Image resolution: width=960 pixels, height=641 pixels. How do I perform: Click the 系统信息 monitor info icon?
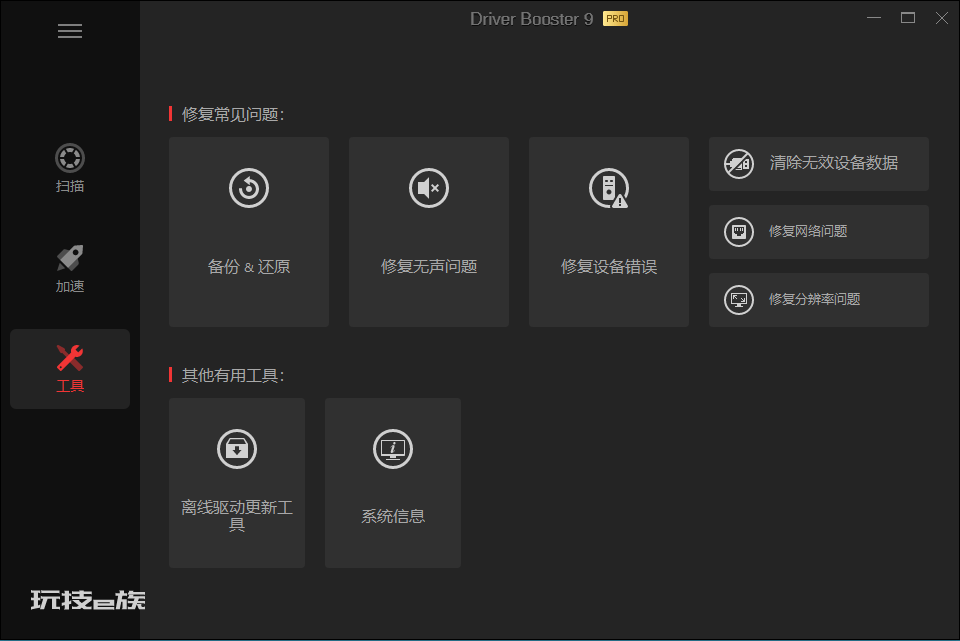(x=393, y=449)
